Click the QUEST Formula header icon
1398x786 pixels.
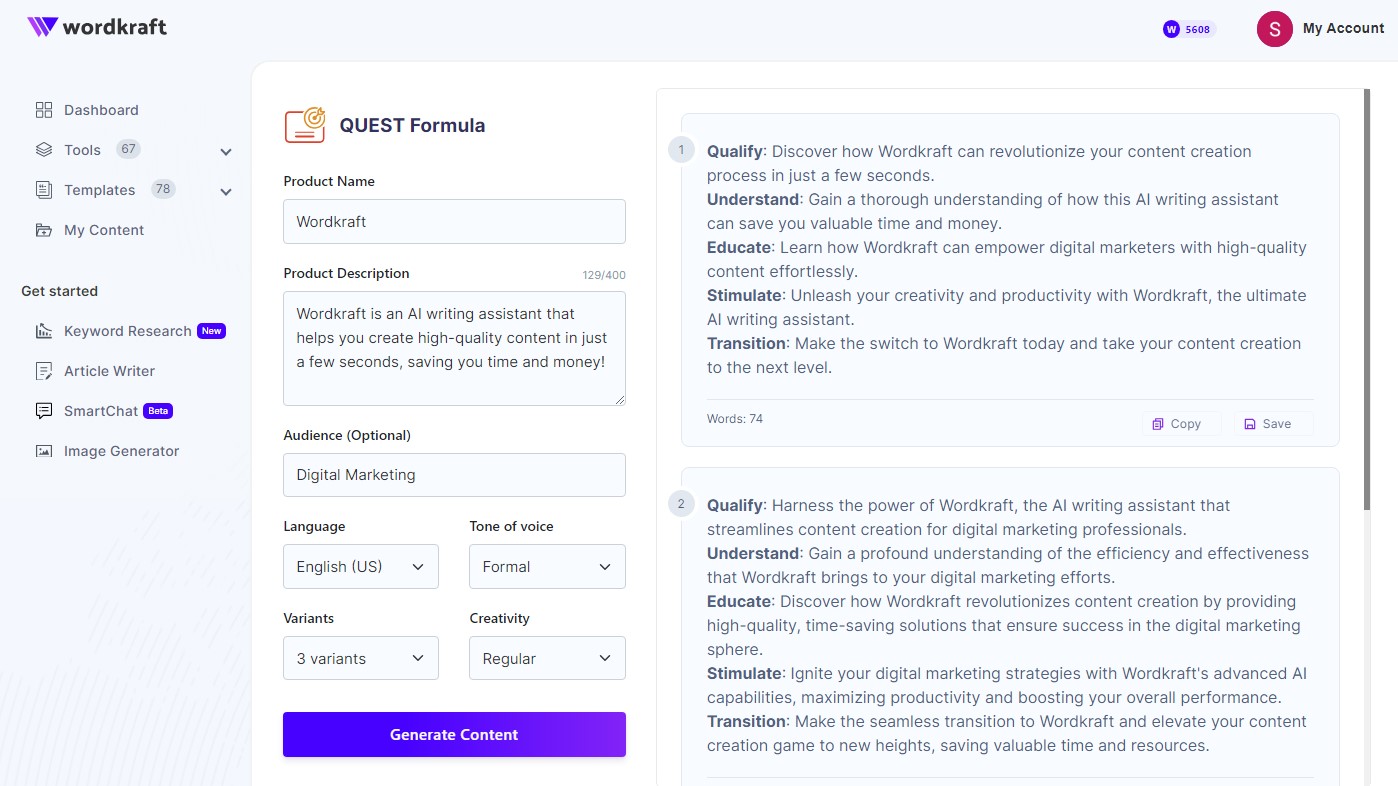[x=304, y=124]
